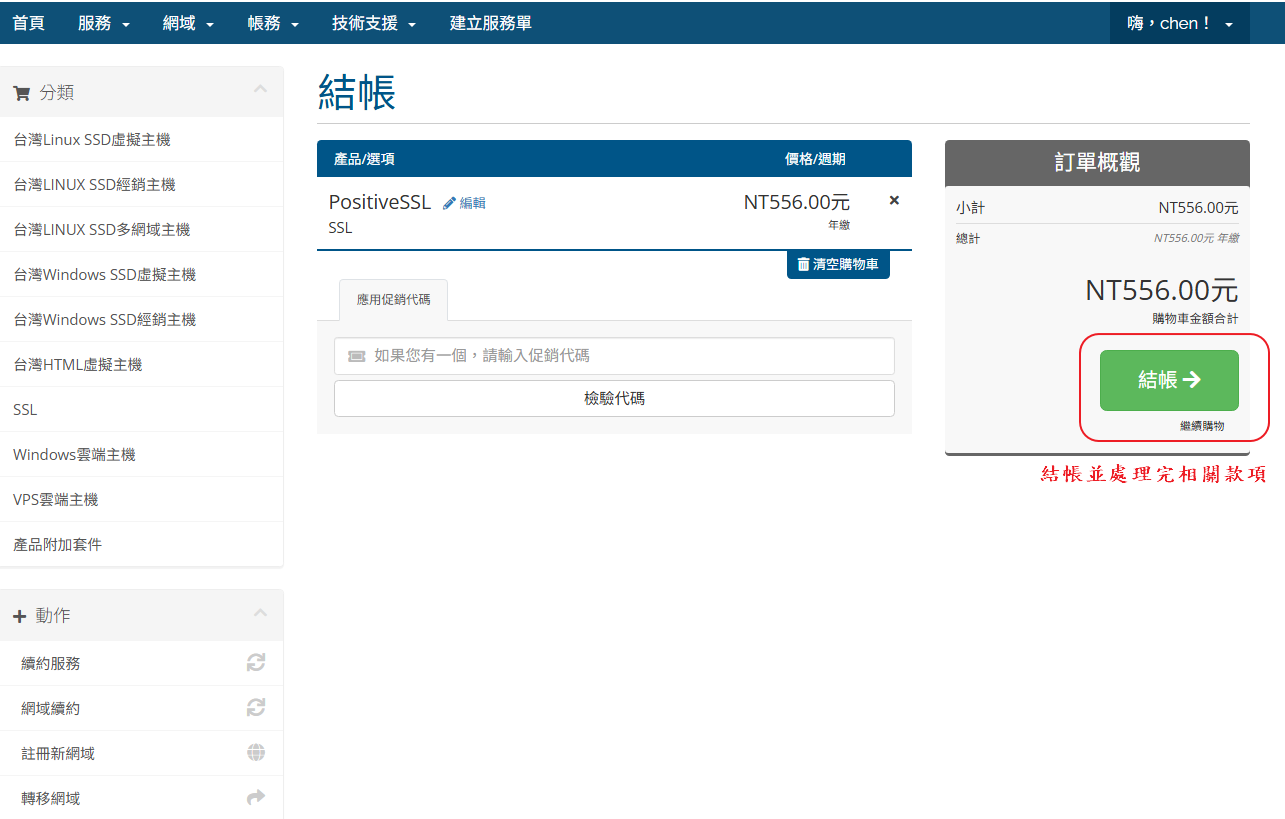
Task: Click the share arrow icon next to 轉移網域
Action: point(256,797)
